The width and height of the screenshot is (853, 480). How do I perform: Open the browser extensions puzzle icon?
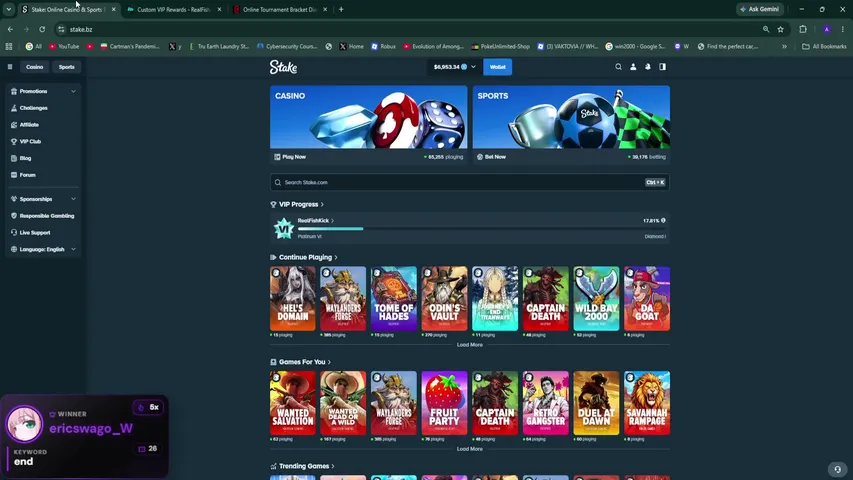803,29
